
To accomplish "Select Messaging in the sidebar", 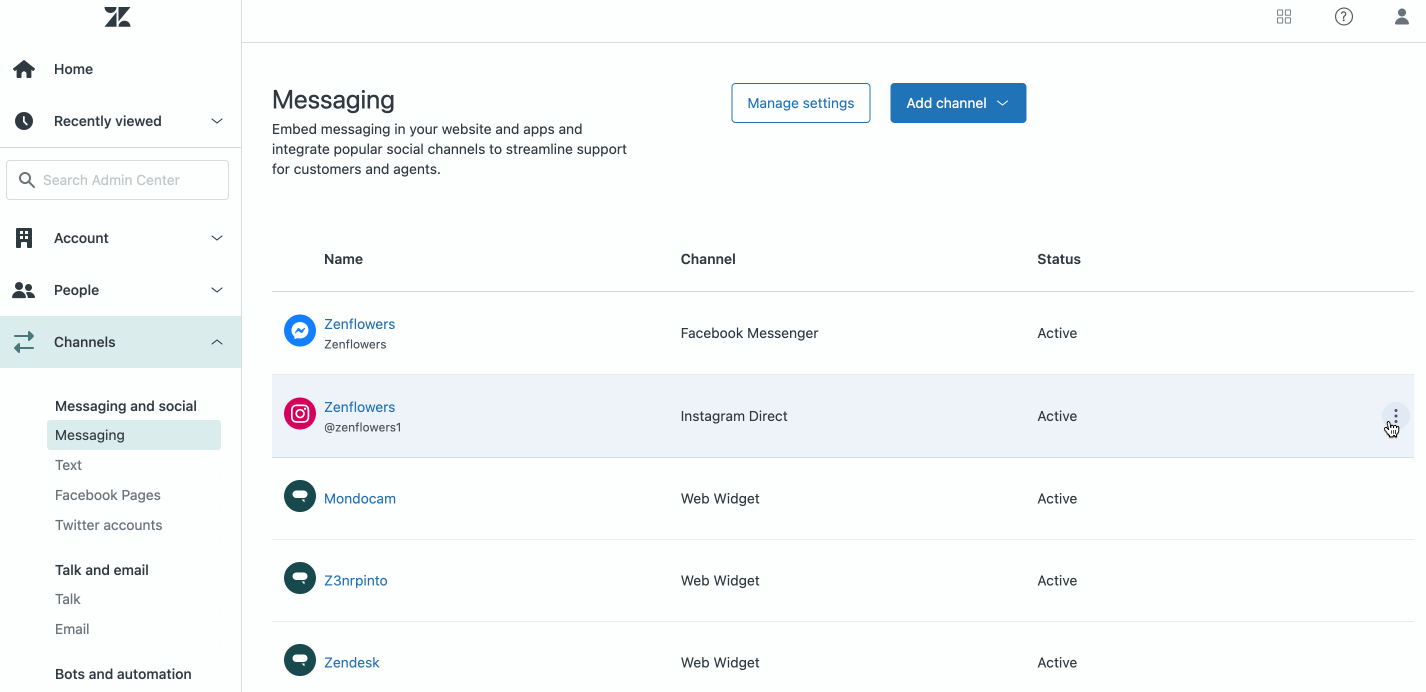I will pyautogui.click(x=134, y=435).
